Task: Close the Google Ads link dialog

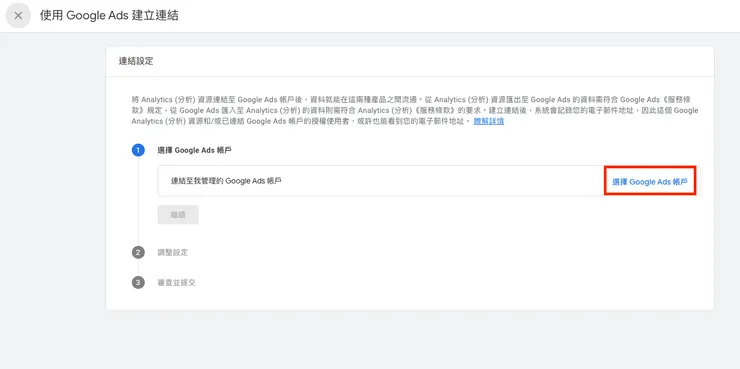Action: click(18, 16)
